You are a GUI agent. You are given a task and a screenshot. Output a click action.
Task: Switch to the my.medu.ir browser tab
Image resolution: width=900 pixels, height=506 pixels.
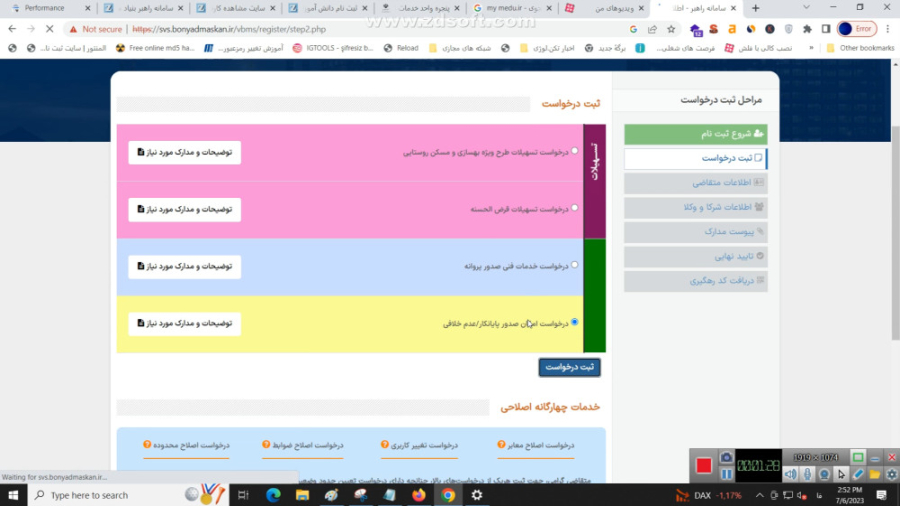point(512,8)
